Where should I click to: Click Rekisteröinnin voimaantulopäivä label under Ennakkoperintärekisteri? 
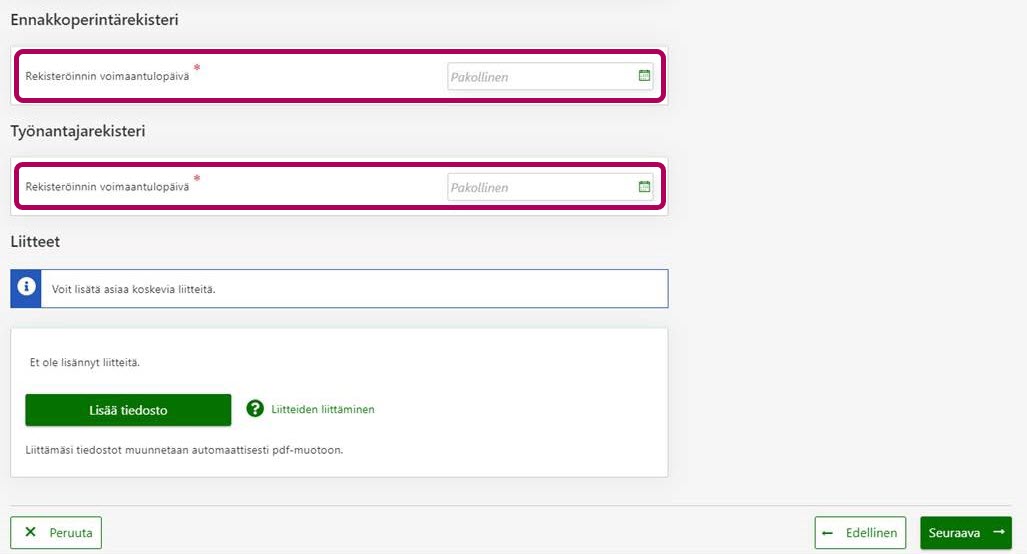pyautogui.click(x=107, y=76)
